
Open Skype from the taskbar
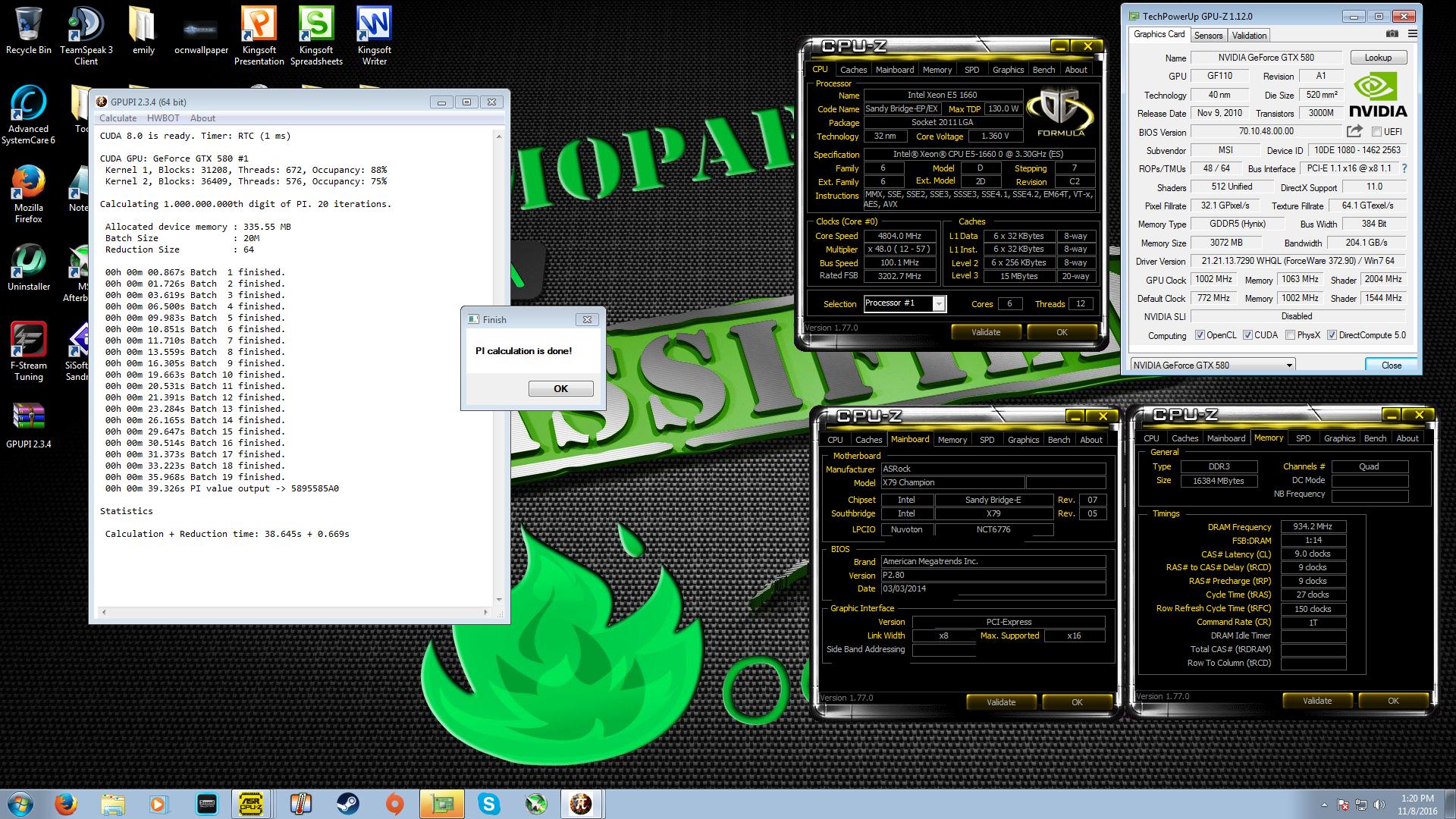[x=489, y=804]
